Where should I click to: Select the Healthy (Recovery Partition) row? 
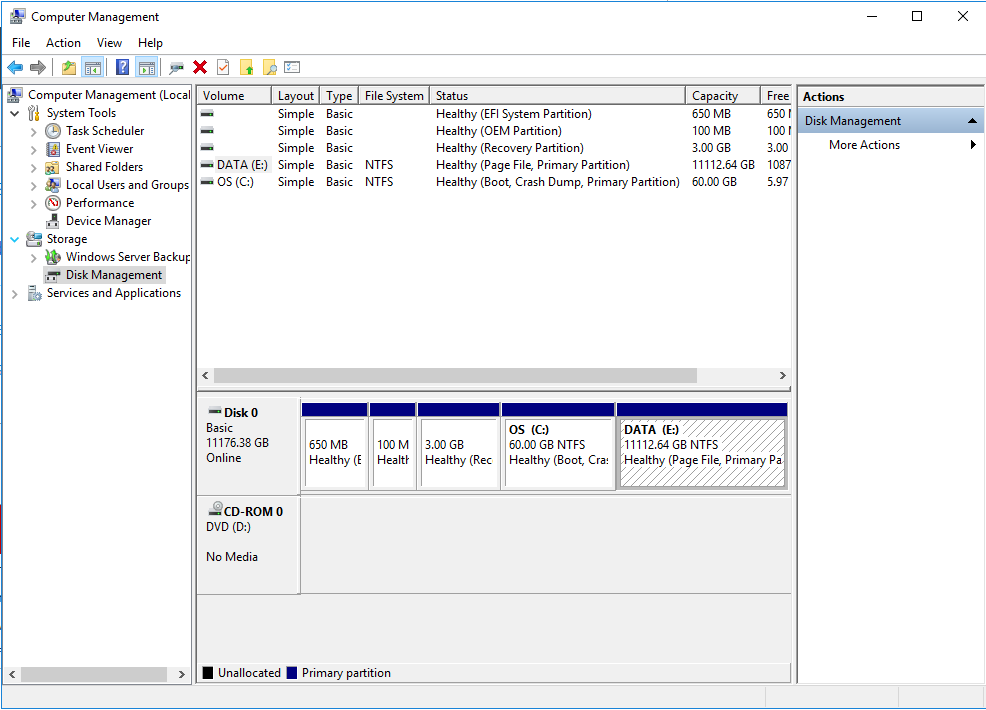[x=494, y=148]
